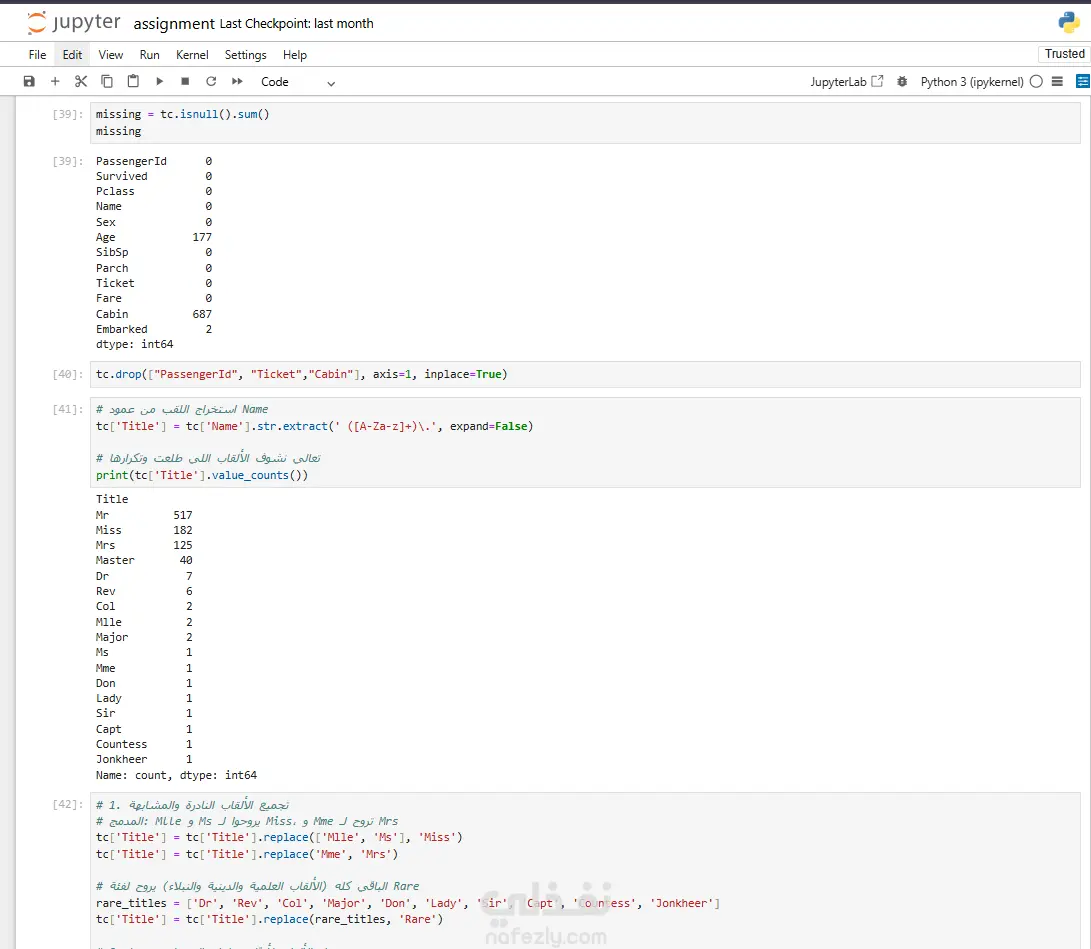Open the Help menu

[x=295, y=55]
